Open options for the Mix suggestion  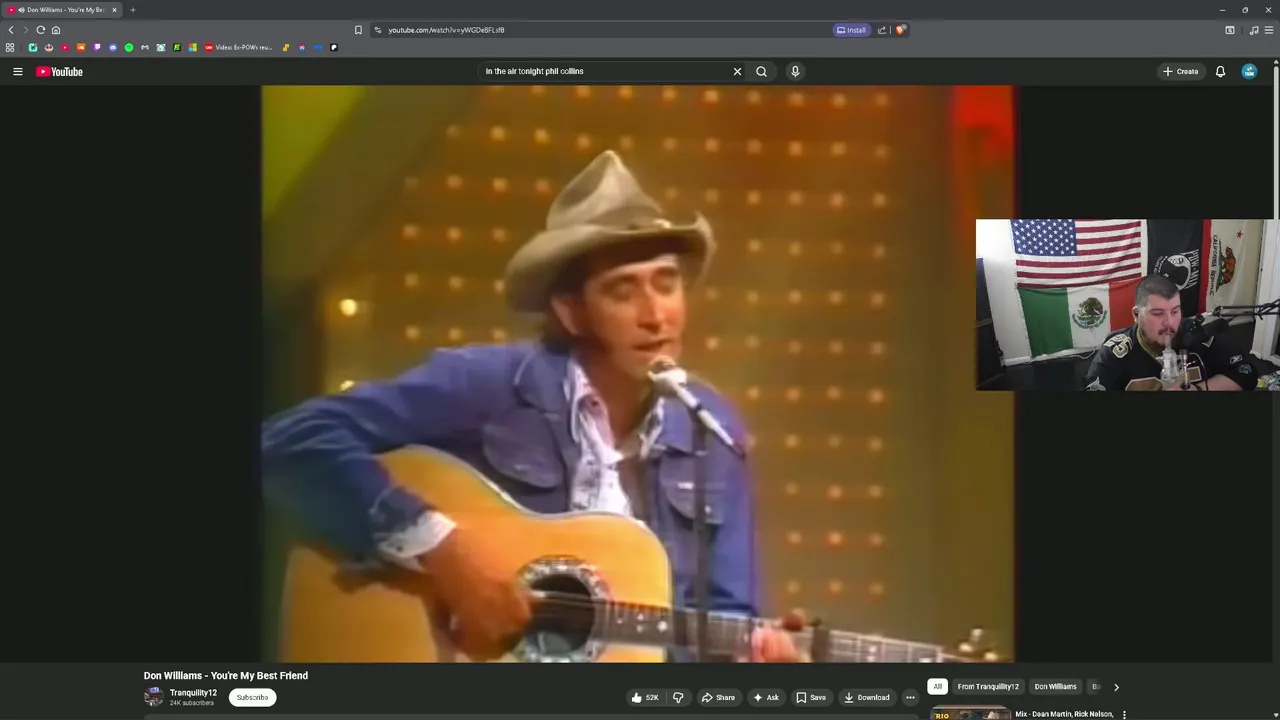[1124, 715]
